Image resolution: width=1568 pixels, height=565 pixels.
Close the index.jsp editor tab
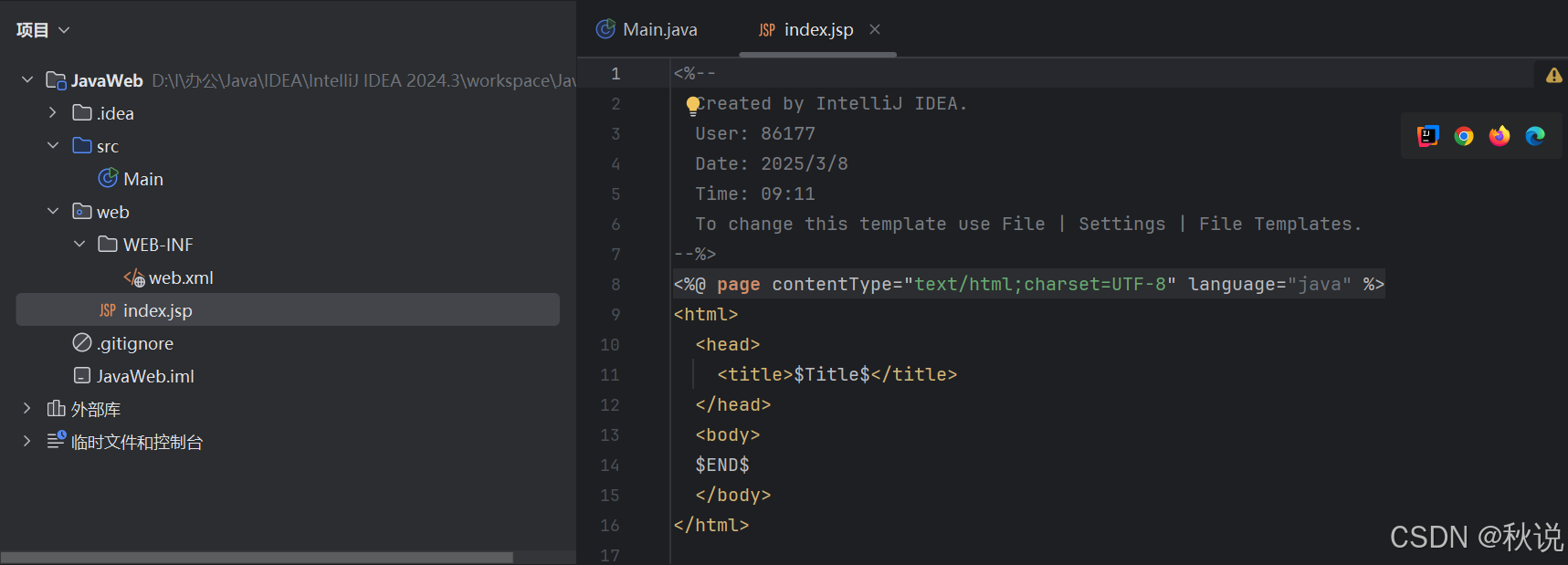(875, 29)
